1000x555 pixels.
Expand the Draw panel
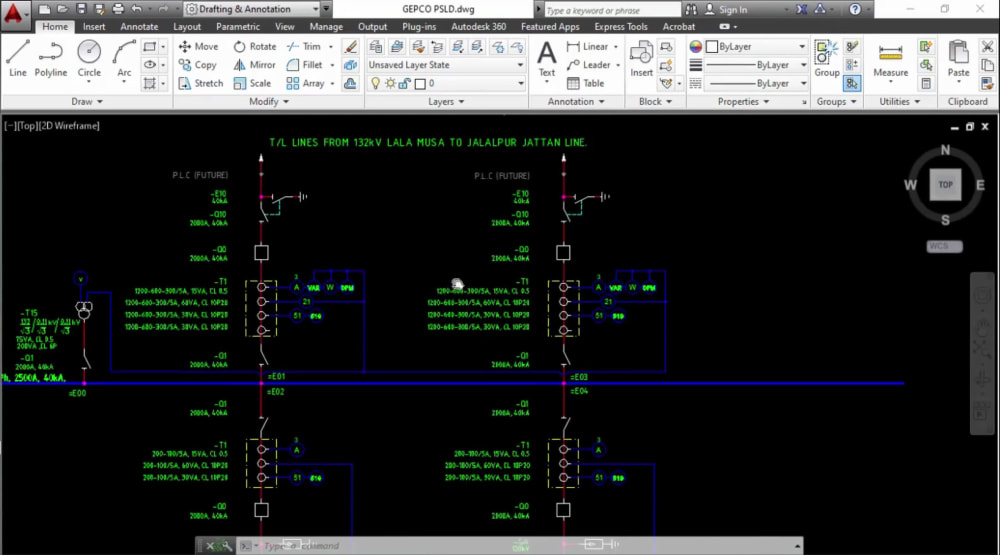pyautogui.click(x=87, y=101)
